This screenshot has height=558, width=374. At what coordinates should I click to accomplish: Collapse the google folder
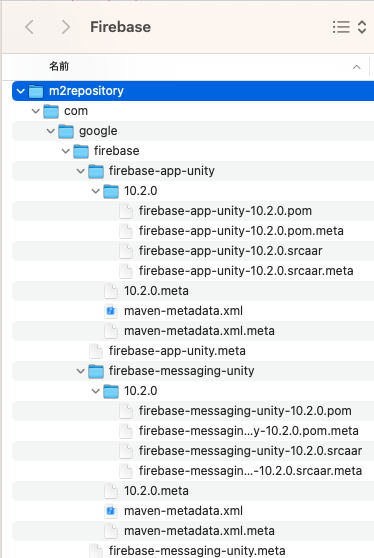coord(51,131)
